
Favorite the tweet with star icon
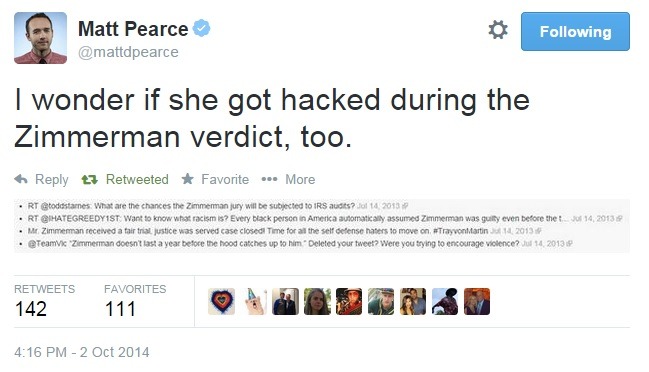187,179
